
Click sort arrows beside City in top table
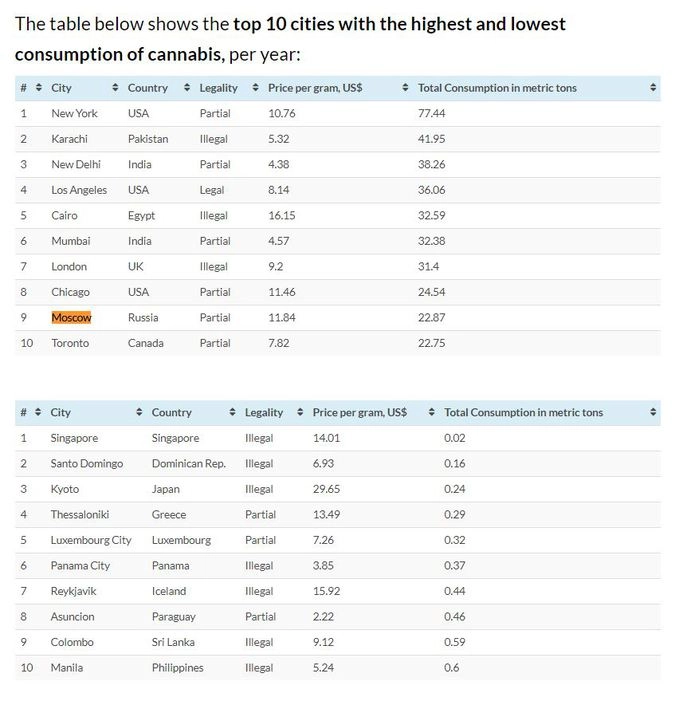116,88
